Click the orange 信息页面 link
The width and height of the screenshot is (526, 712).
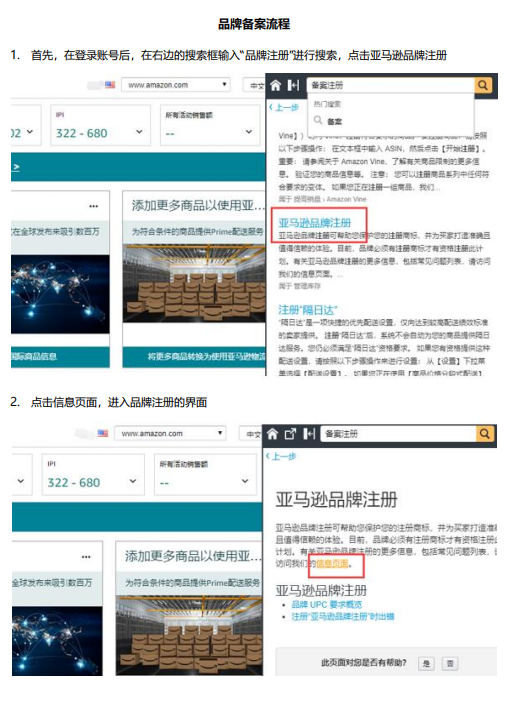[x=332, y=564]
